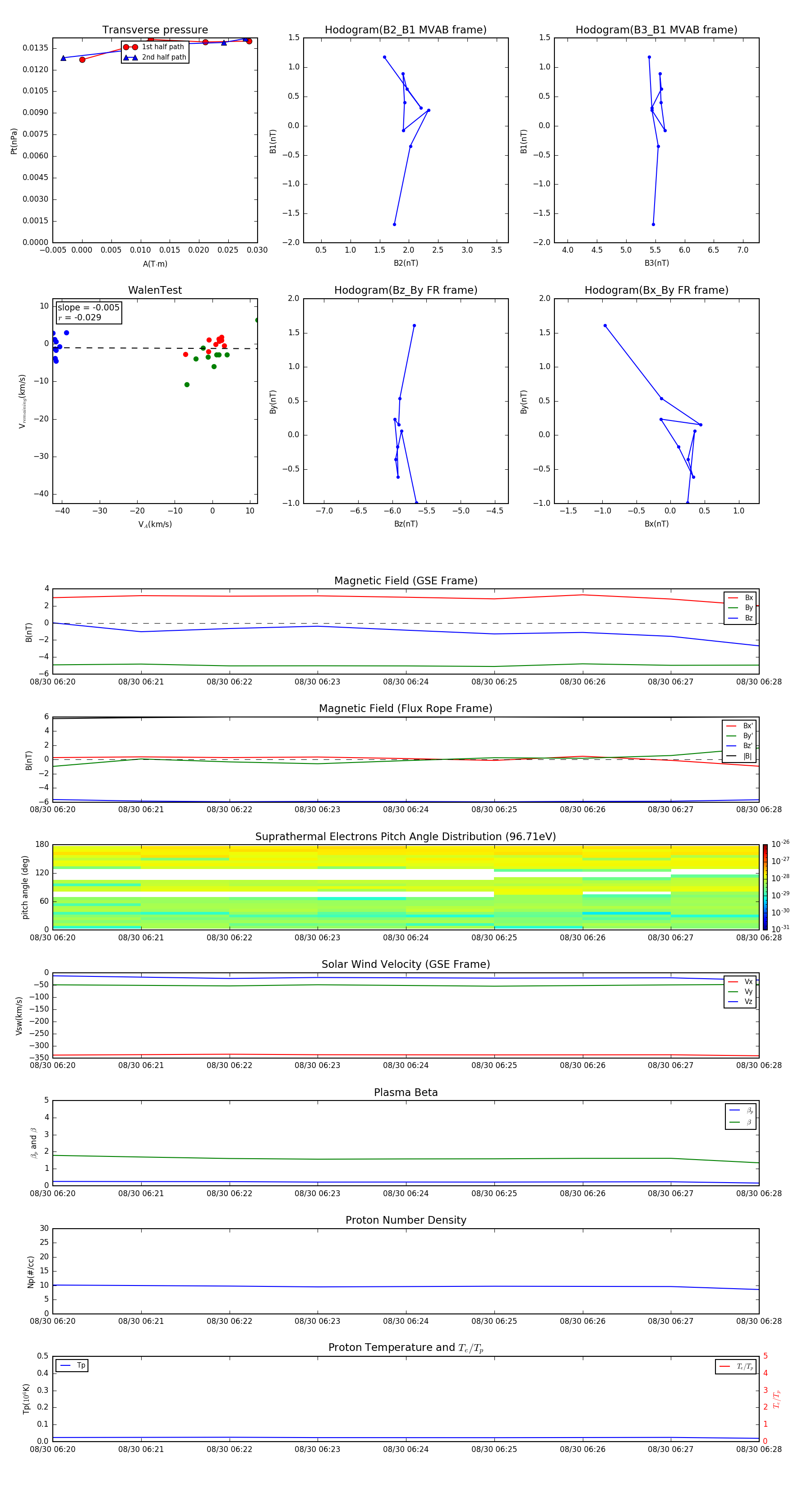
Task: Click the 'Proton Temperature and Te/Tp' title
Action: [x=406, y=1348]
